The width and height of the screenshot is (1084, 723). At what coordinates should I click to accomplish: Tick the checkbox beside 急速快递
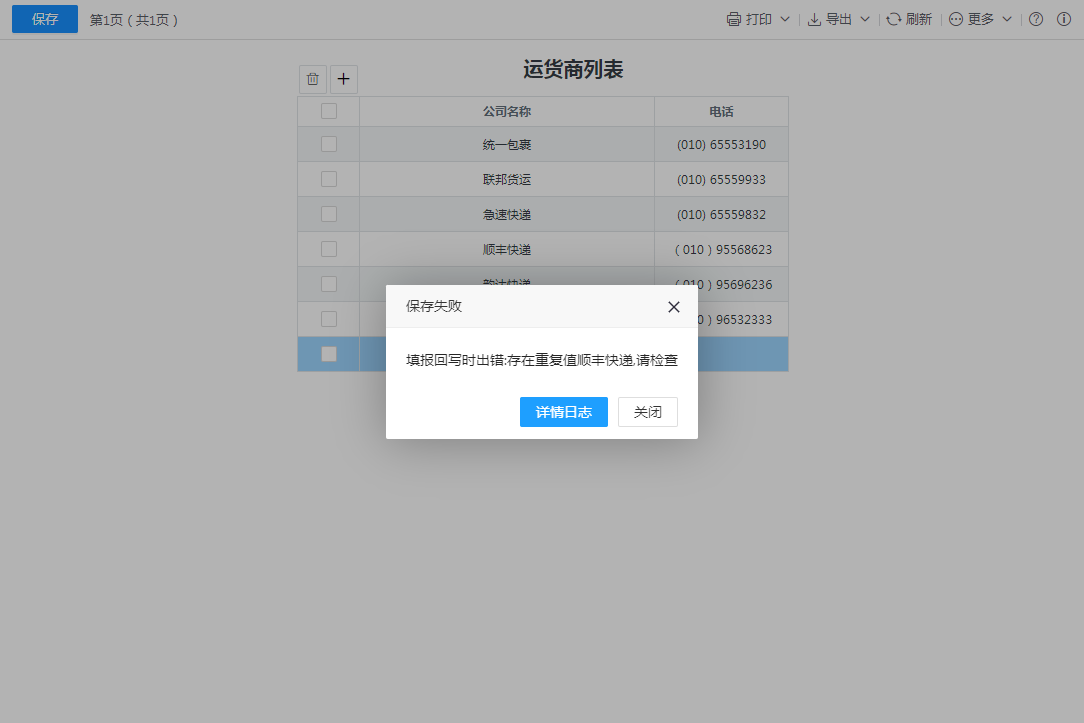[x=329, y=214]
